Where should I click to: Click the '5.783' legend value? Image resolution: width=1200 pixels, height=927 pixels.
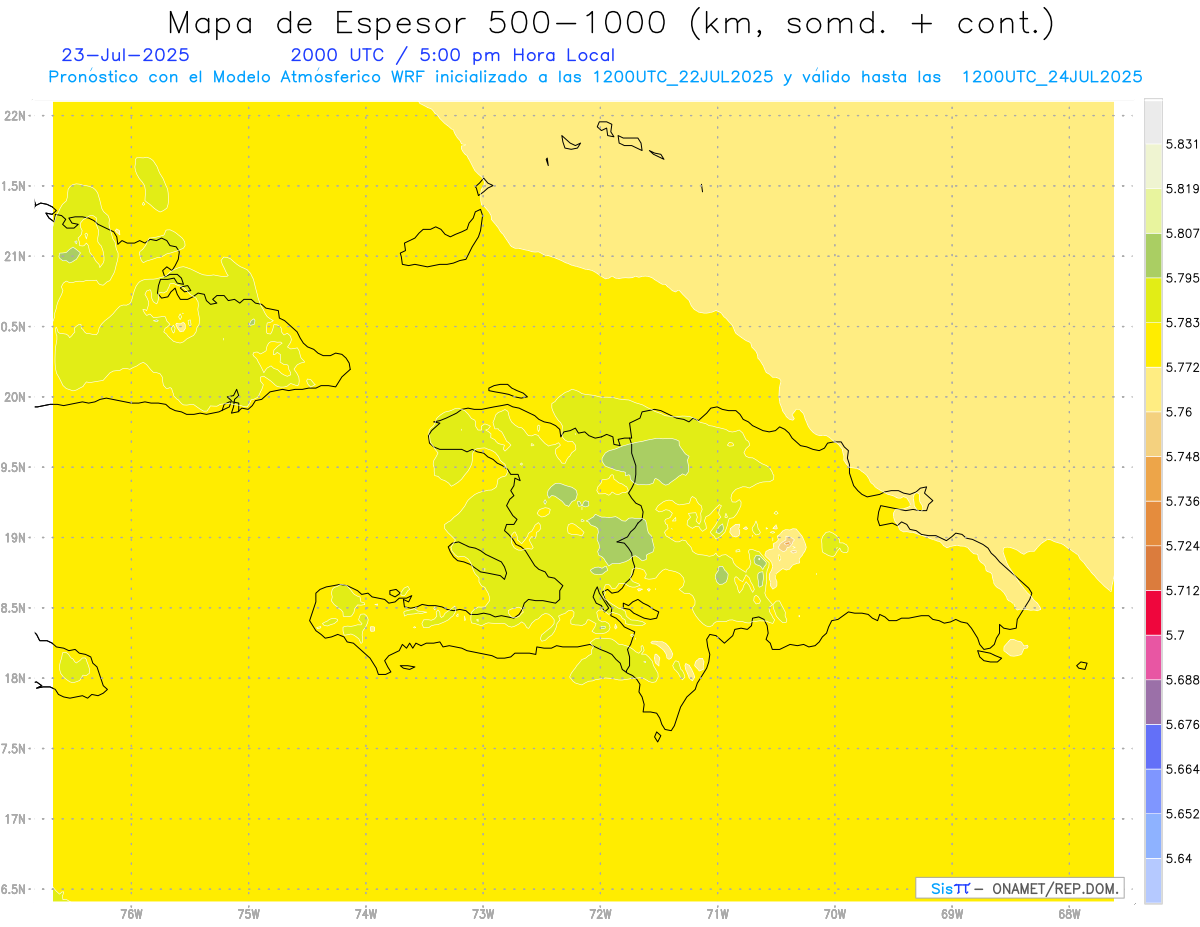point(1182,323)
